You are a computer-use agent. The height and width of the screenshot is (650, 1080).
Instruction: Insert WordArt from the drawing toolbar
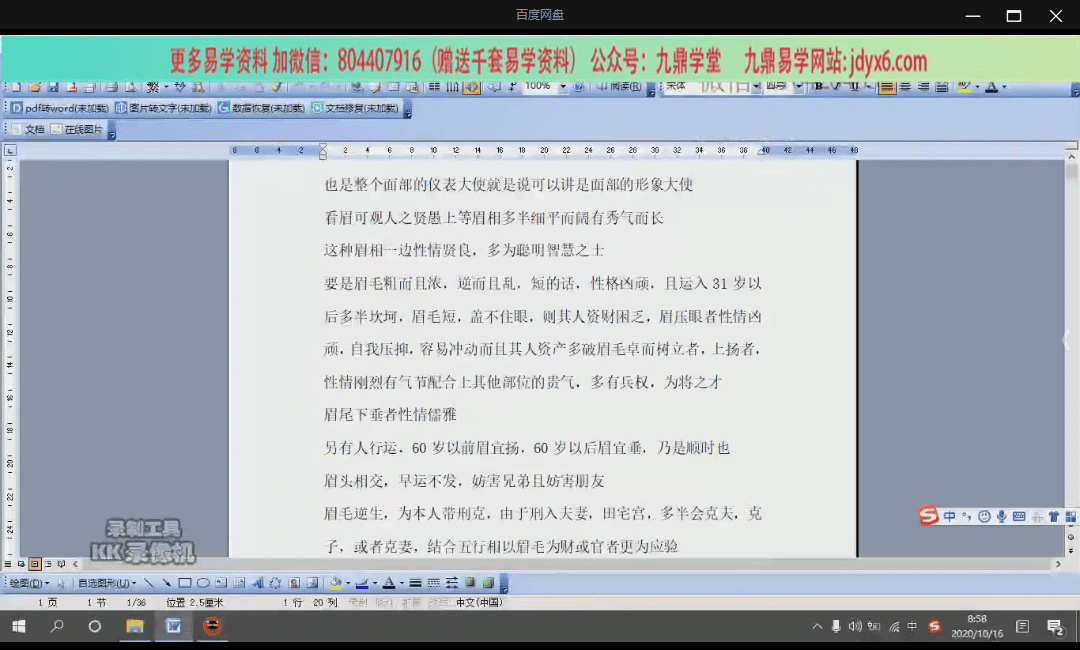(257, 583)
